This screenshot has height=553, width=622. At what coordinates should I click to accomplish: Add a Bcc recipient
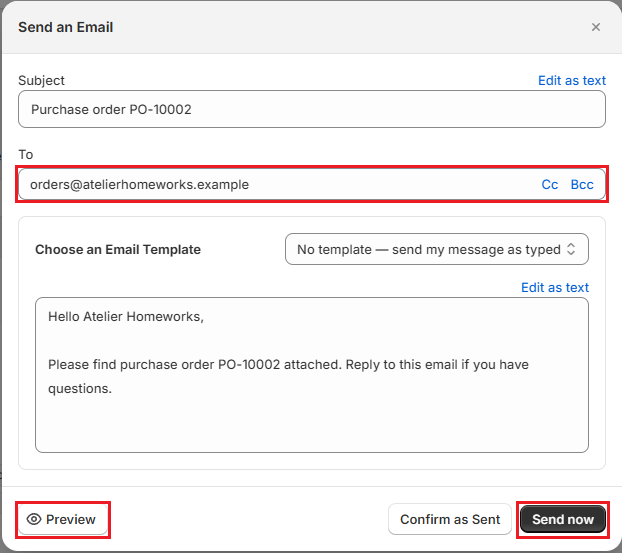582,184
